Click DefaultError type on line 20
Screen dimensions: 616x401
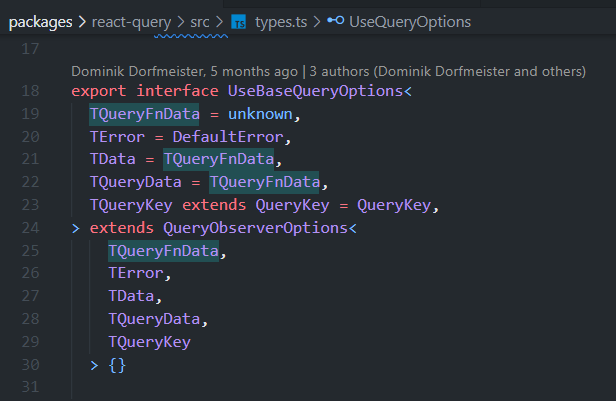click(228, 137)
